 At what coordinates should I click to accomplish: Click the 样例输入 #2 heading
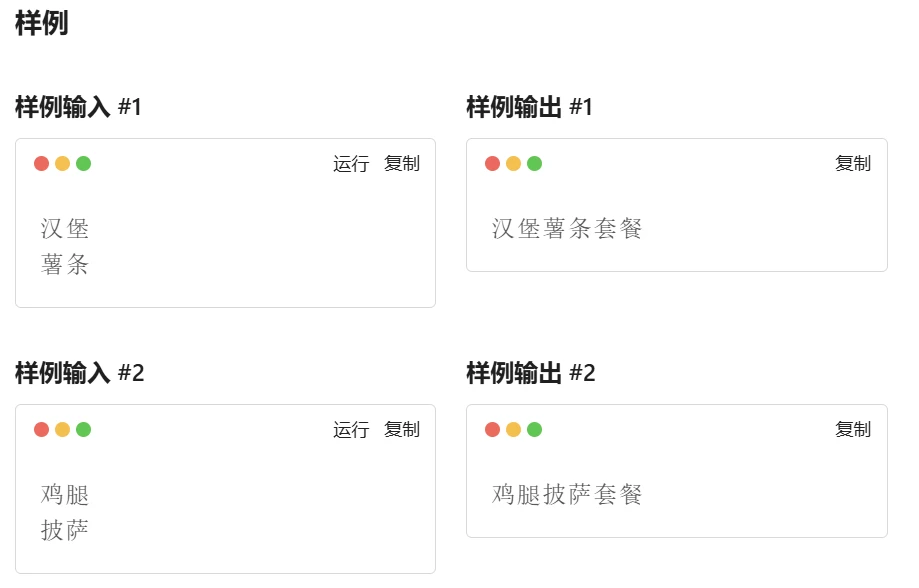click(x=80, y=373)
